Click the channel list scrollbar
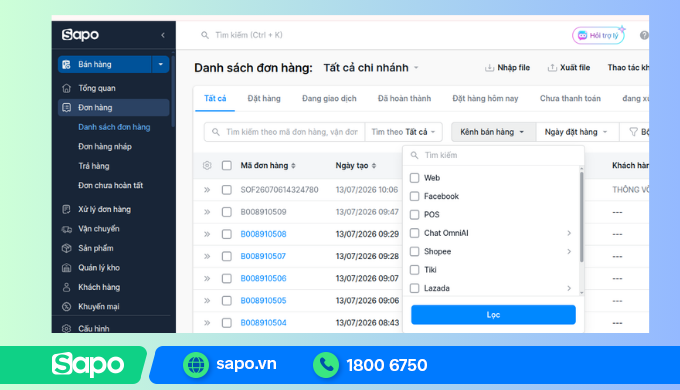Screen dimensions: 680x390 (x=581, y=217)
